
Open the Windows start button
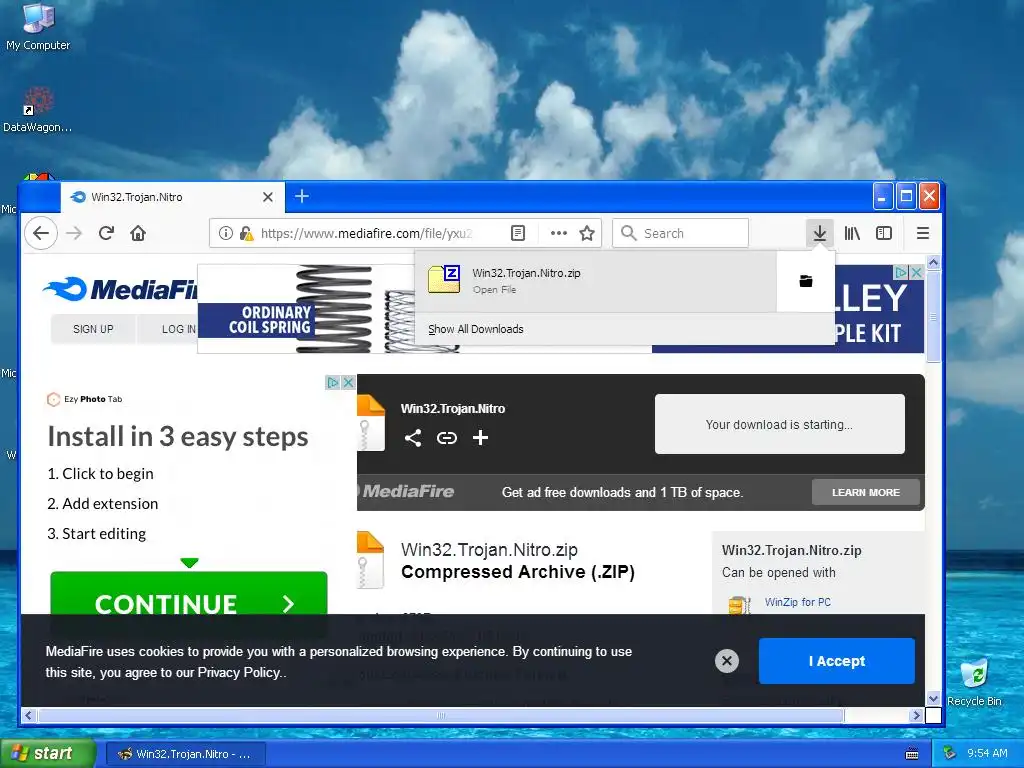point(47,754)
